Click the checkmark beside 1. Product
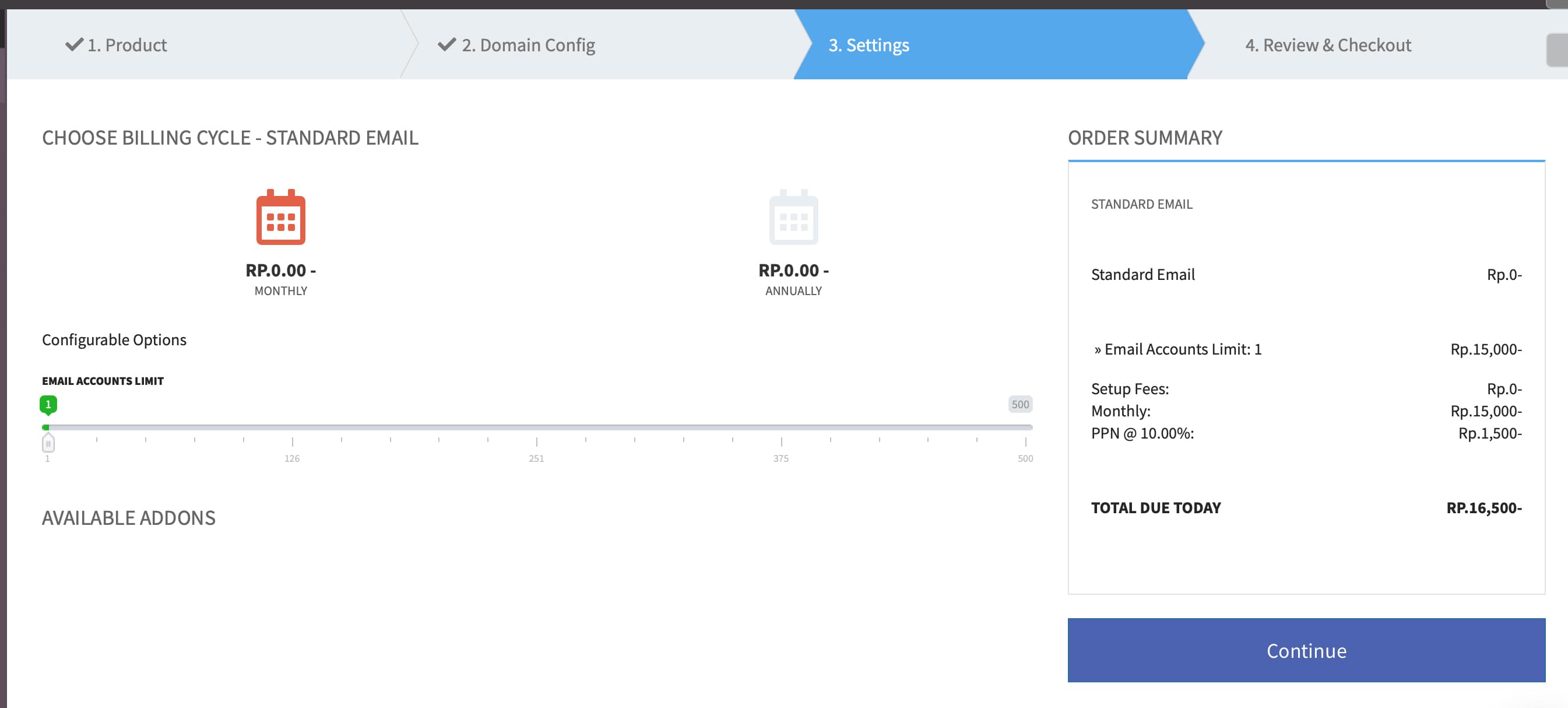This screenshot has width=1568, height=708. coord(74,44)
